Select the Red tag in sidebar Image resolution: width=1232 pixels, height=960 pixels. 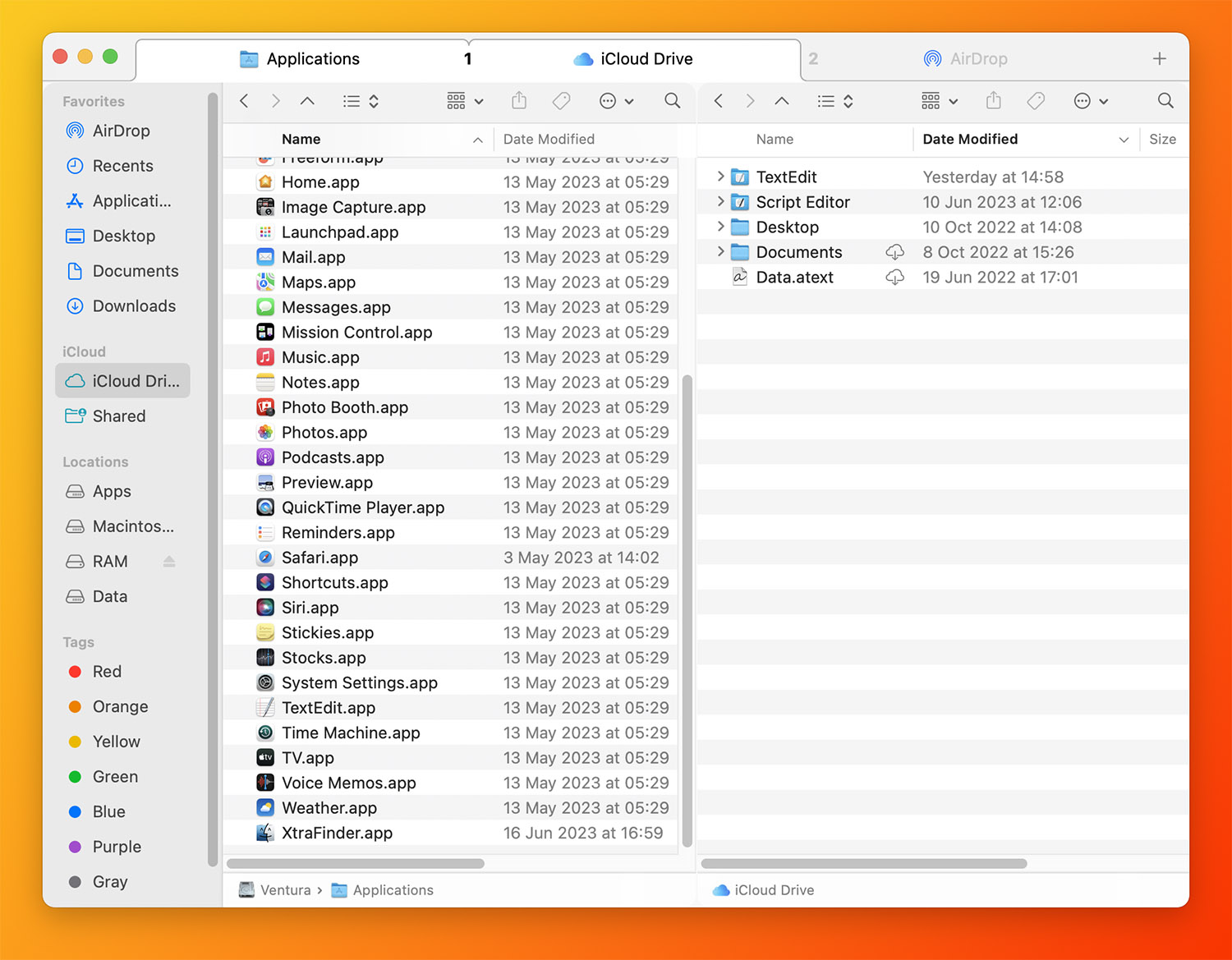(x=107, y=672)
